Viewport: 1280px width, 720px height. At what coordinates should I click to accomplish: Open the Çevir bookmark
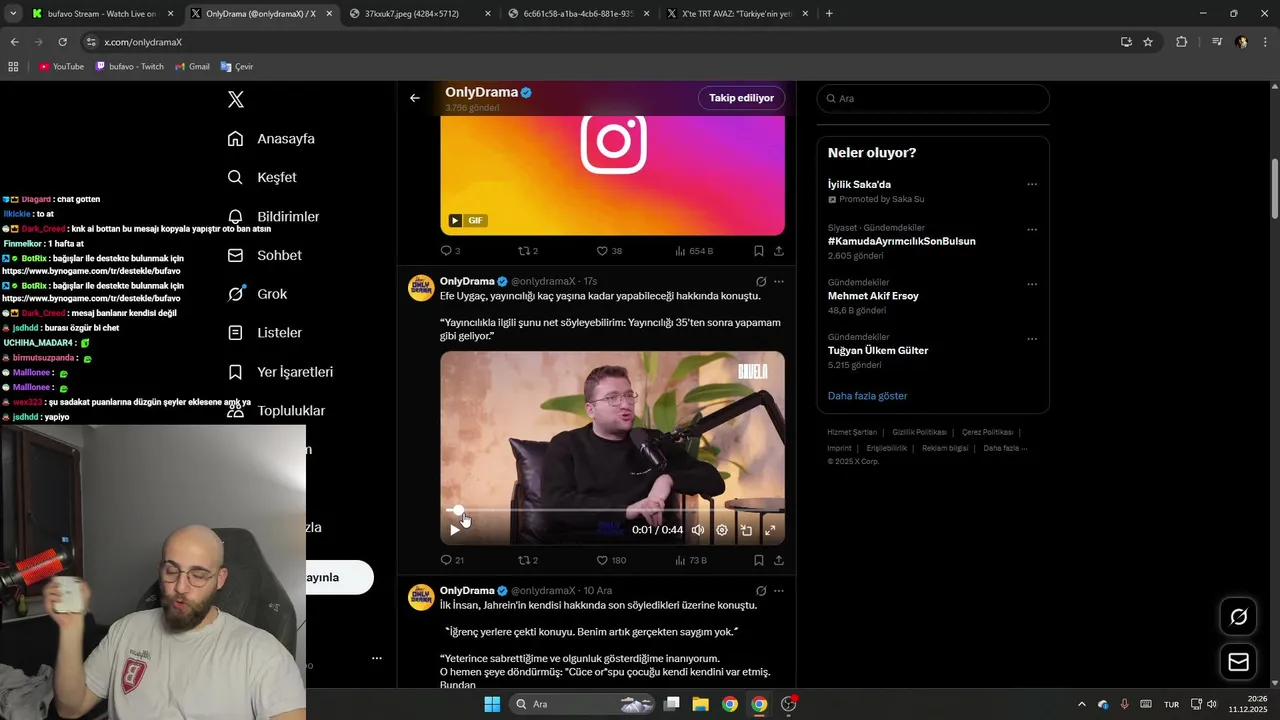(x=237, y=66)
